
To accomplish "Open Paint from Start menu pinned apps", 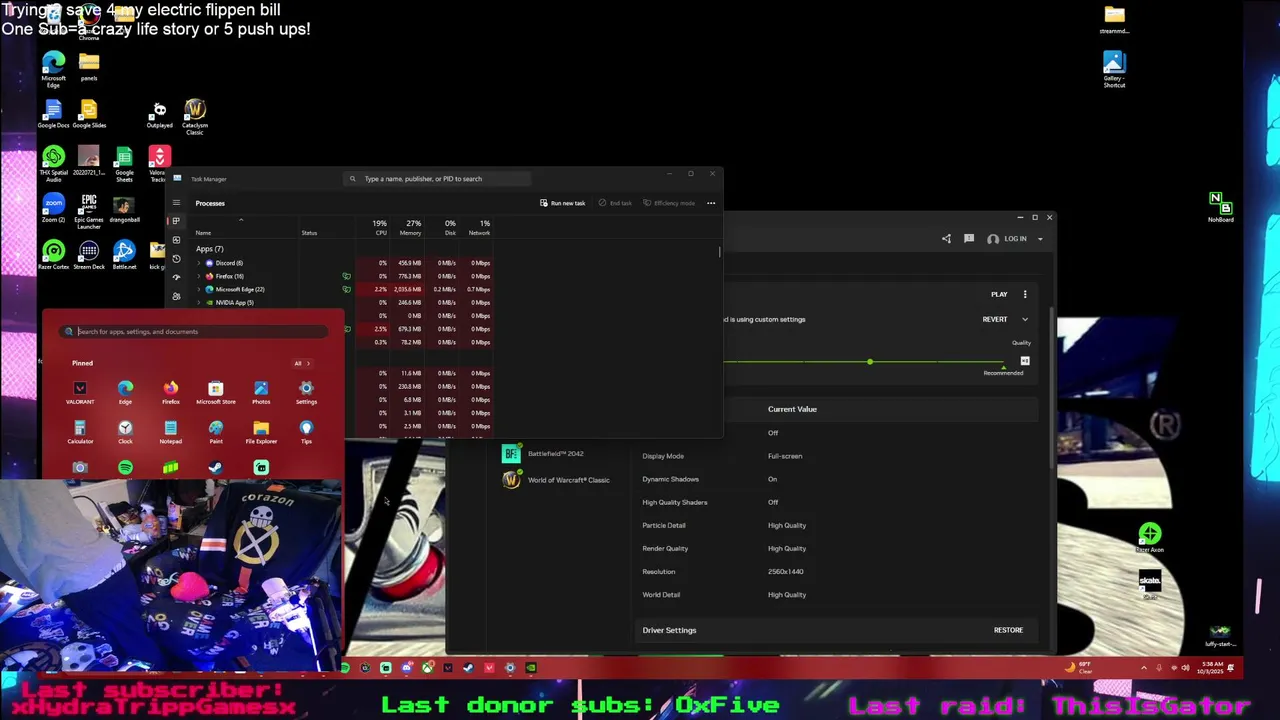I will [216, 432].
